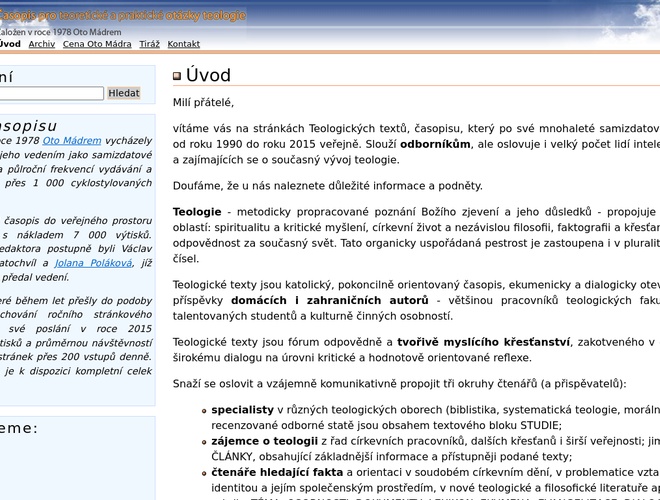Image resolution: width=660 pixels, height=500 pixels.
Task: Click the large Úvod page heading
Action: tap(208, 76)
